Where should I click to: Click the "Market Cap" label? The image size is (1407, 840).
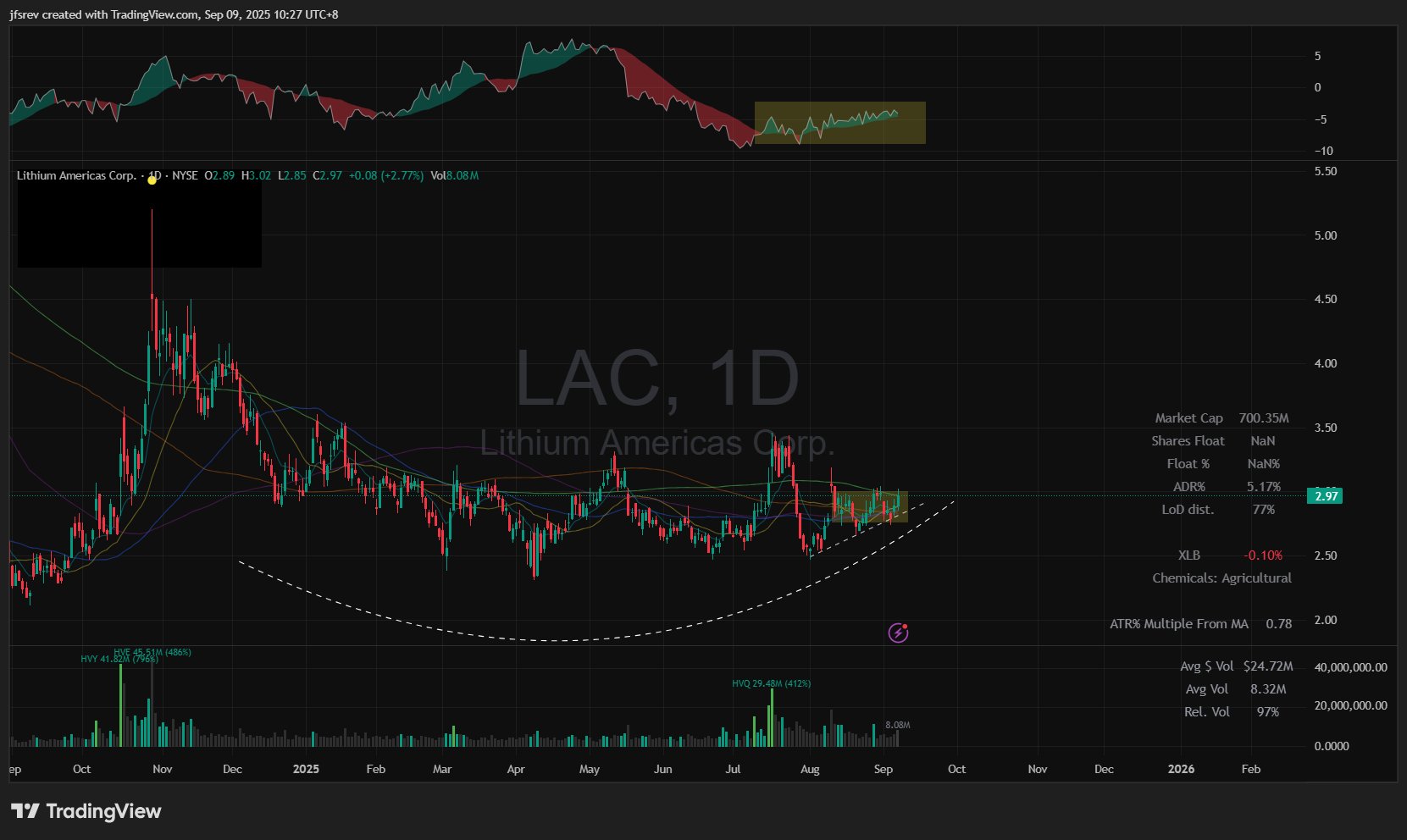point(1188,418)
